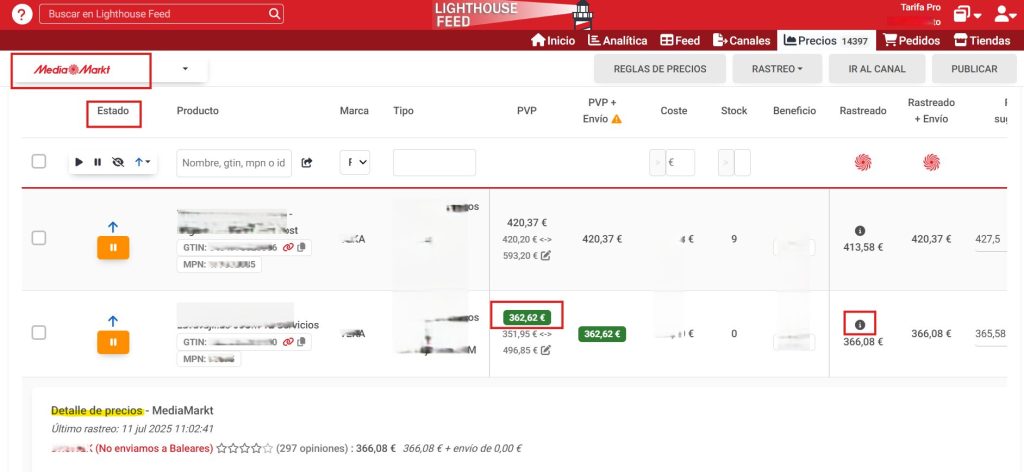The image size is (1024, 472).
Task: Click the pause icon in bulk actions
Action: coord(97,162)
